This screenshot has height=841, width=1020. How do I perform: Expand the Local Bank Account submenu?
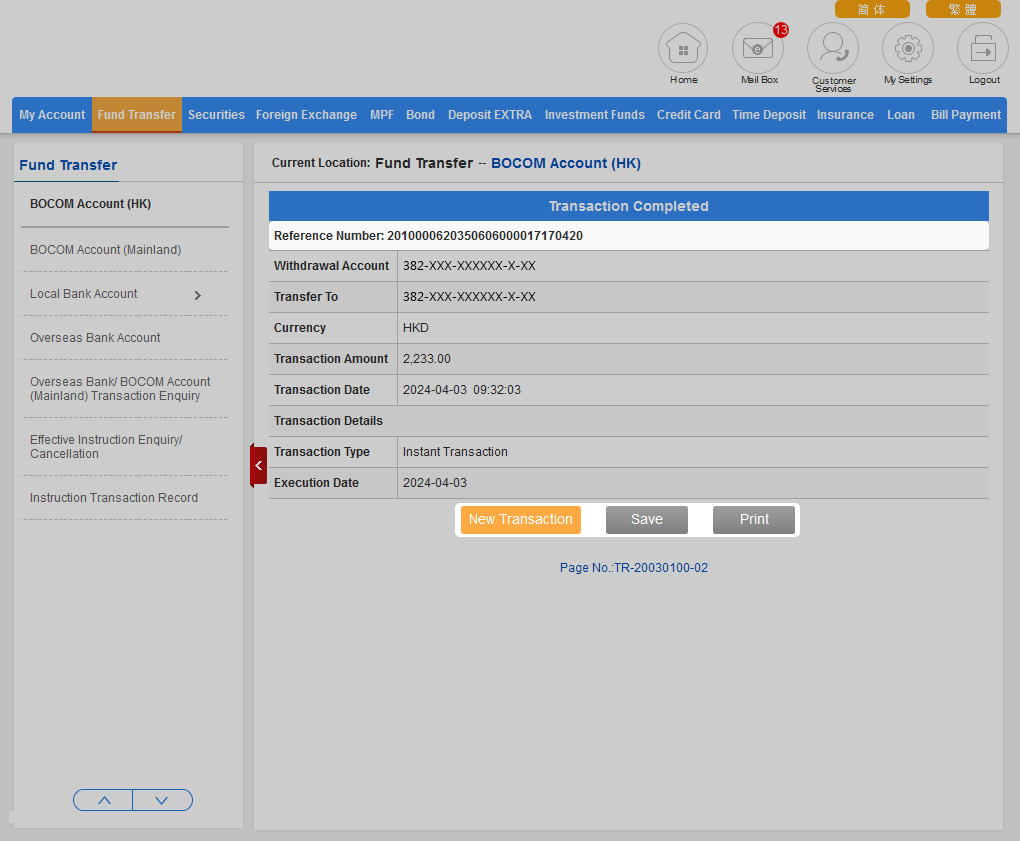pyautogui.click(x=197, y=295)
